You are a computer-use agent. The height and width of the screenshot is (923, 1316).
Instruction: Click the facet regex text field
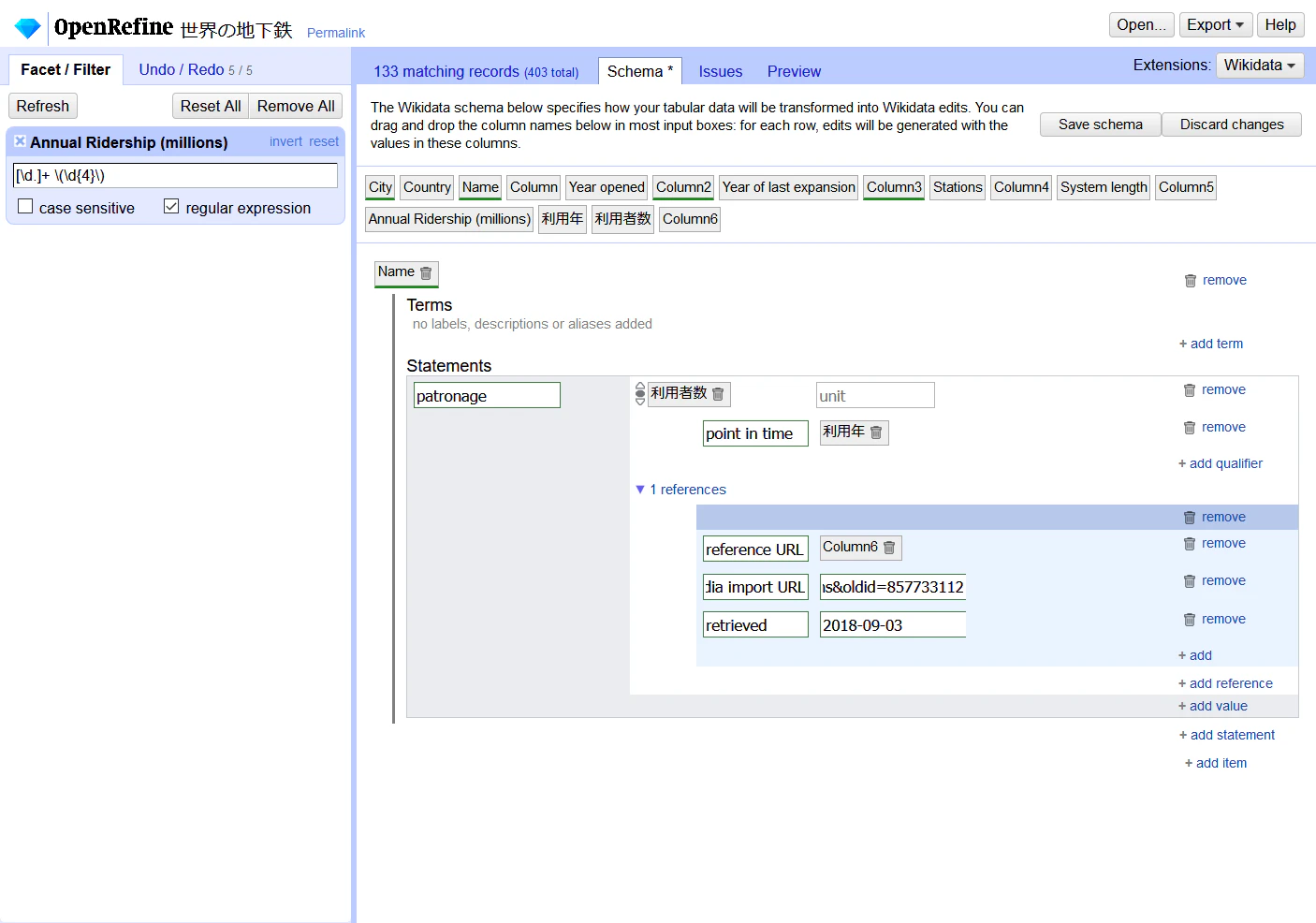tap(175, 175)
